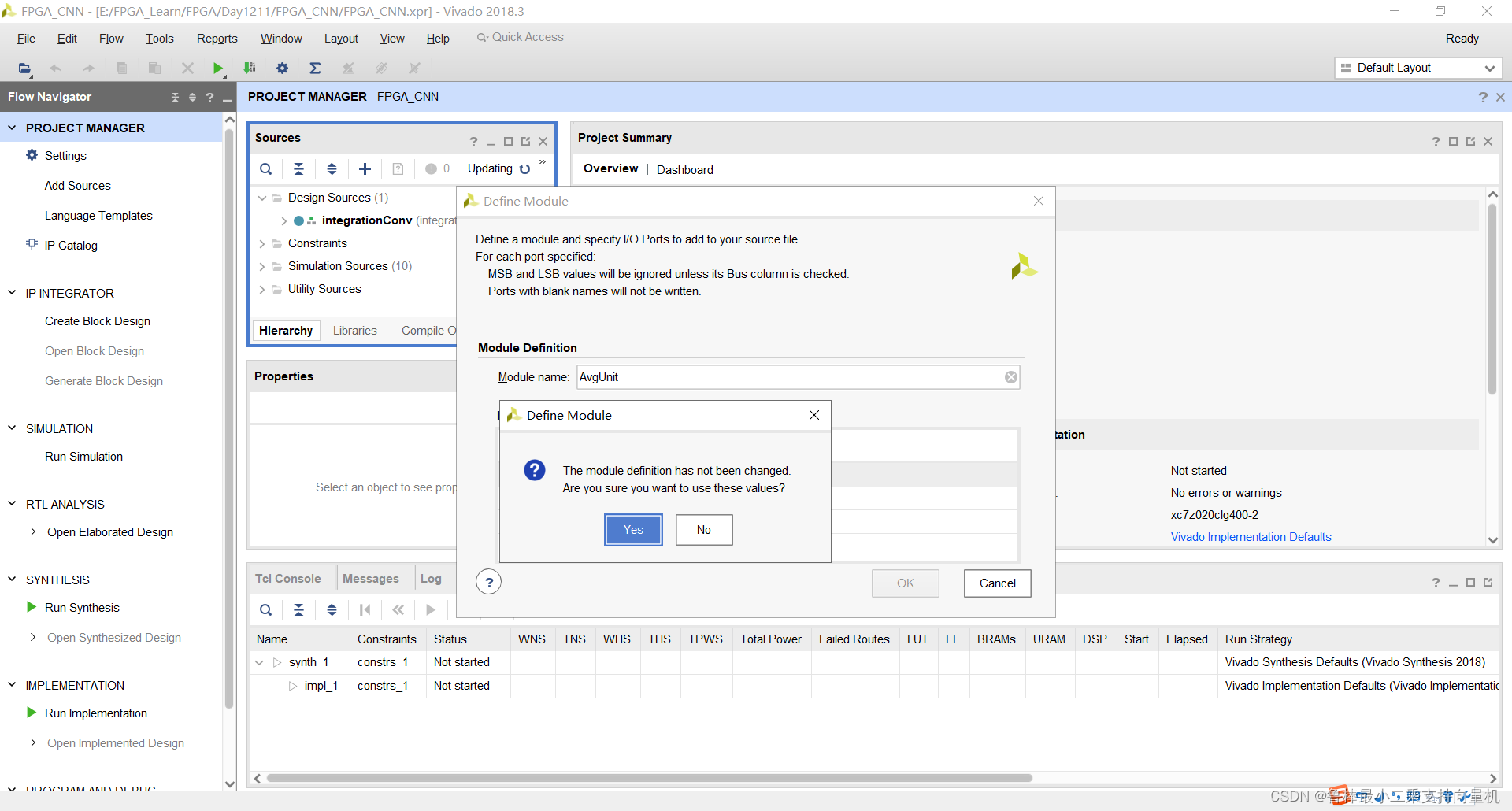Image resolution: width=1512 pixels, height=811 pixels.
Task: Collapse IP INTEGRATOR section
Action: (x=12, y=292)
